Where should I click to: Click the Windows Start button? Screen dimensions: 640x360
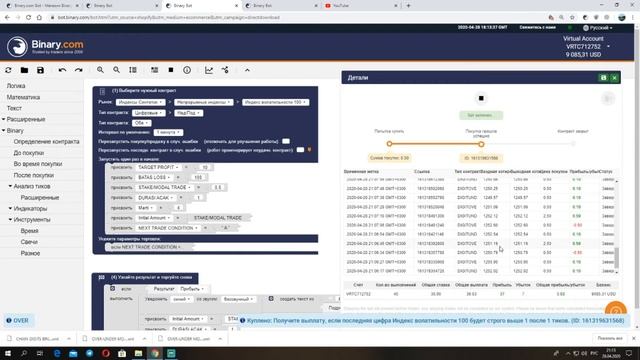pos(8,353)
